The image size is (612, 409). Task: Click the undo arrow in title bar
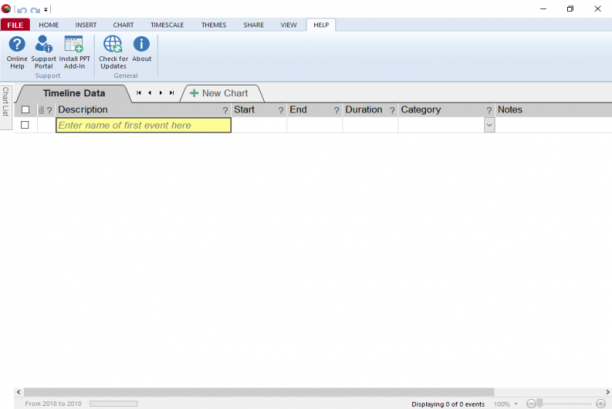pos(22,10)
